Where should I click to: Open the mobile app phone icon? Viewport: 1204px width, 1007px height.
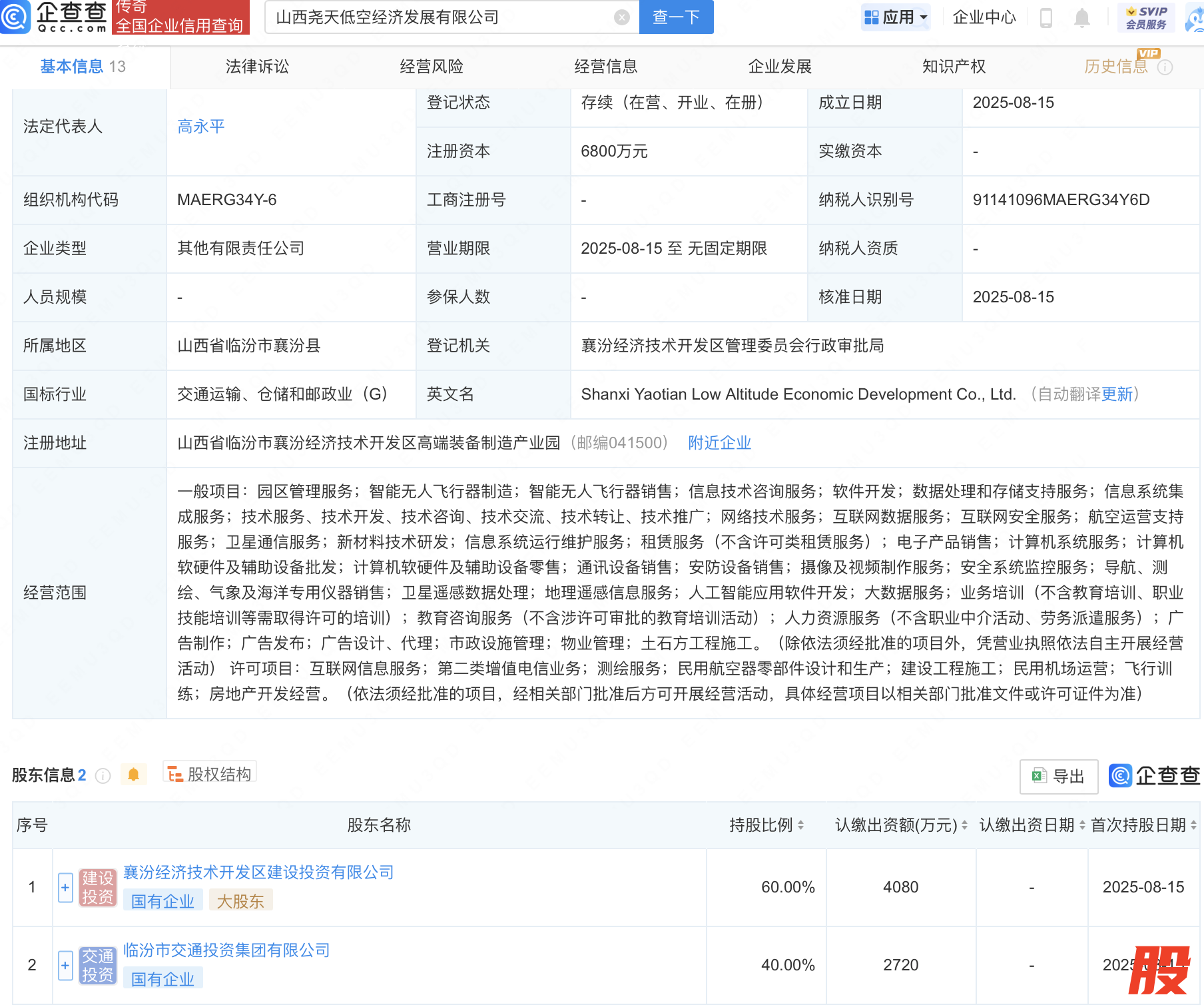click(x=1046, y=18)
